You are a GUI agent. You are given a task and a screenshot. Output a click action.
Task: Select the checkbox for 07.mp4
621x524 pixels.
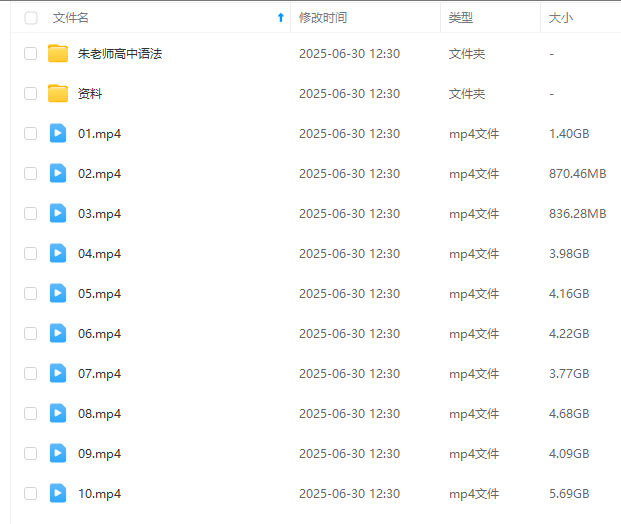[30, 373]
